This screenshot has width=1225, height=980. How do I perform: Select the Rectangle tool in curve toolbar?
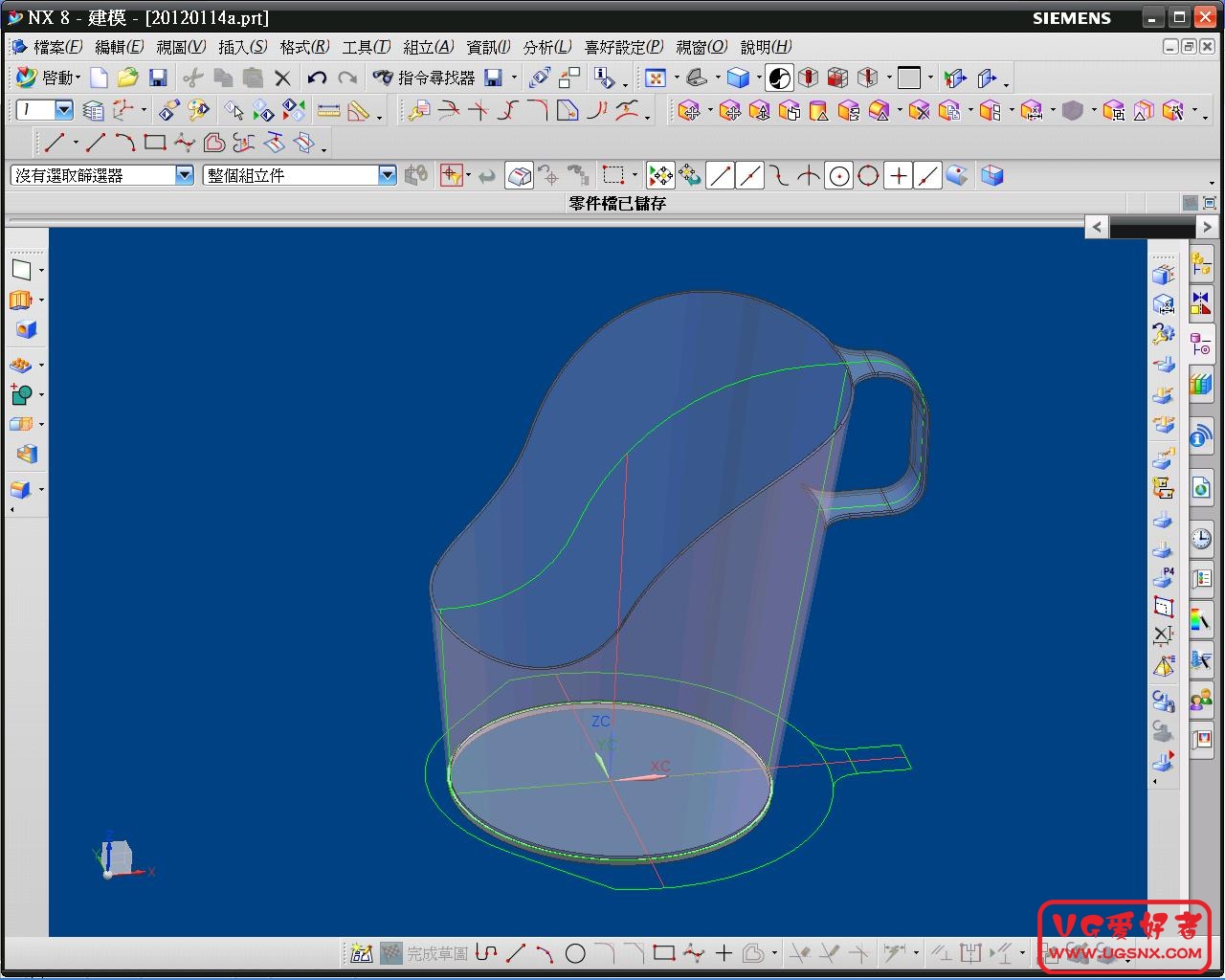click(x=155, y=144)
